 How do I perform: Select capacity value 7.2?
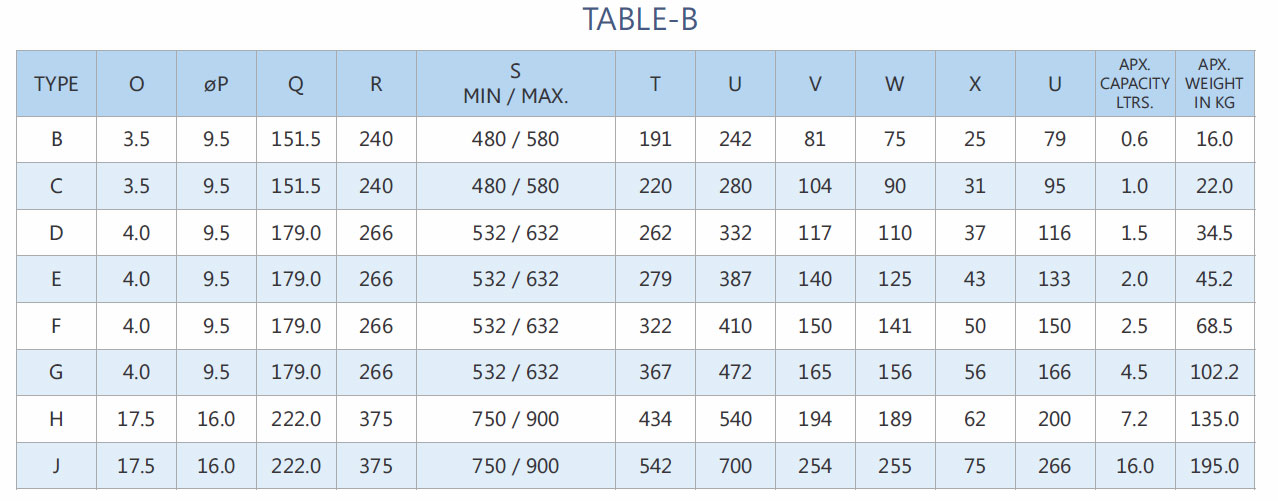1135,419
